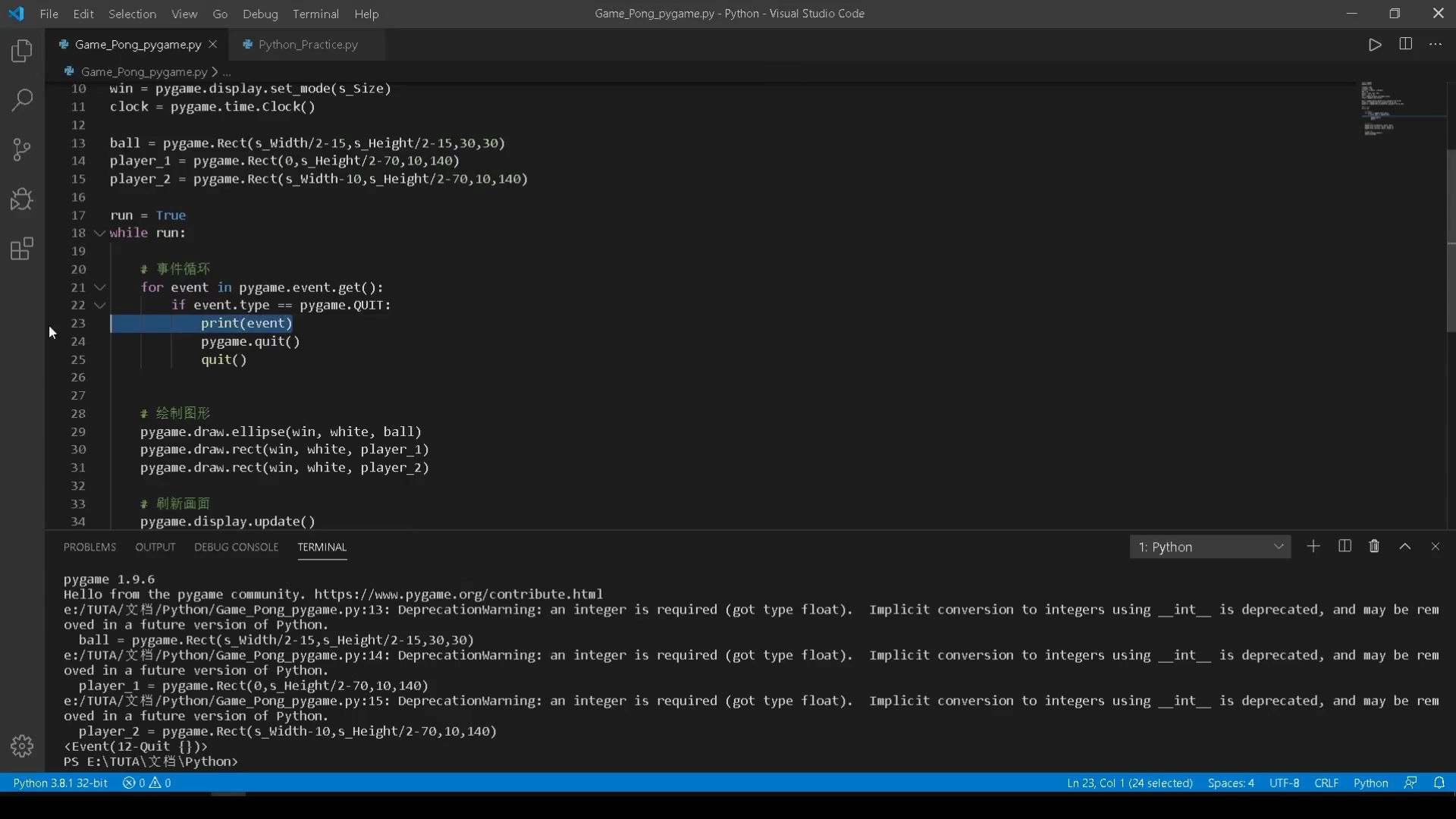Toggle the notifications bell in status bar

point(1440,783)
